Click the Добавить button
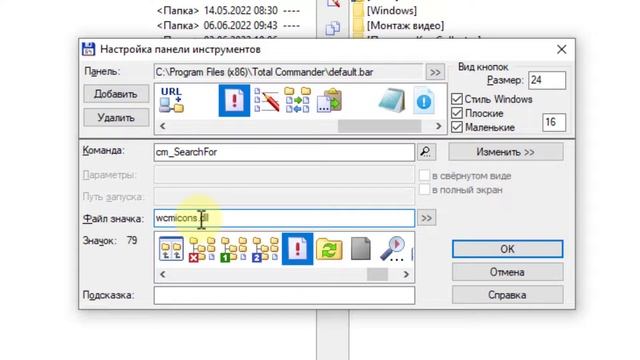The width and height of the screenshot is (640, 360). 116,94
